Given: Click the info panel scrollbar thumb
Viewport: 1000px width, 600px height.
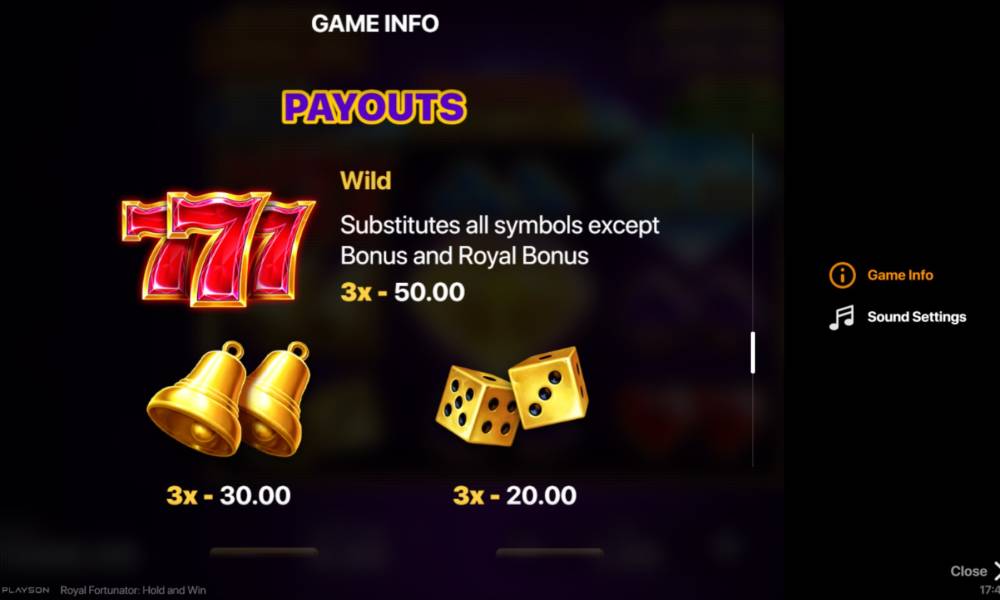Looking at the screenshot, I should [x=753, y=353].
